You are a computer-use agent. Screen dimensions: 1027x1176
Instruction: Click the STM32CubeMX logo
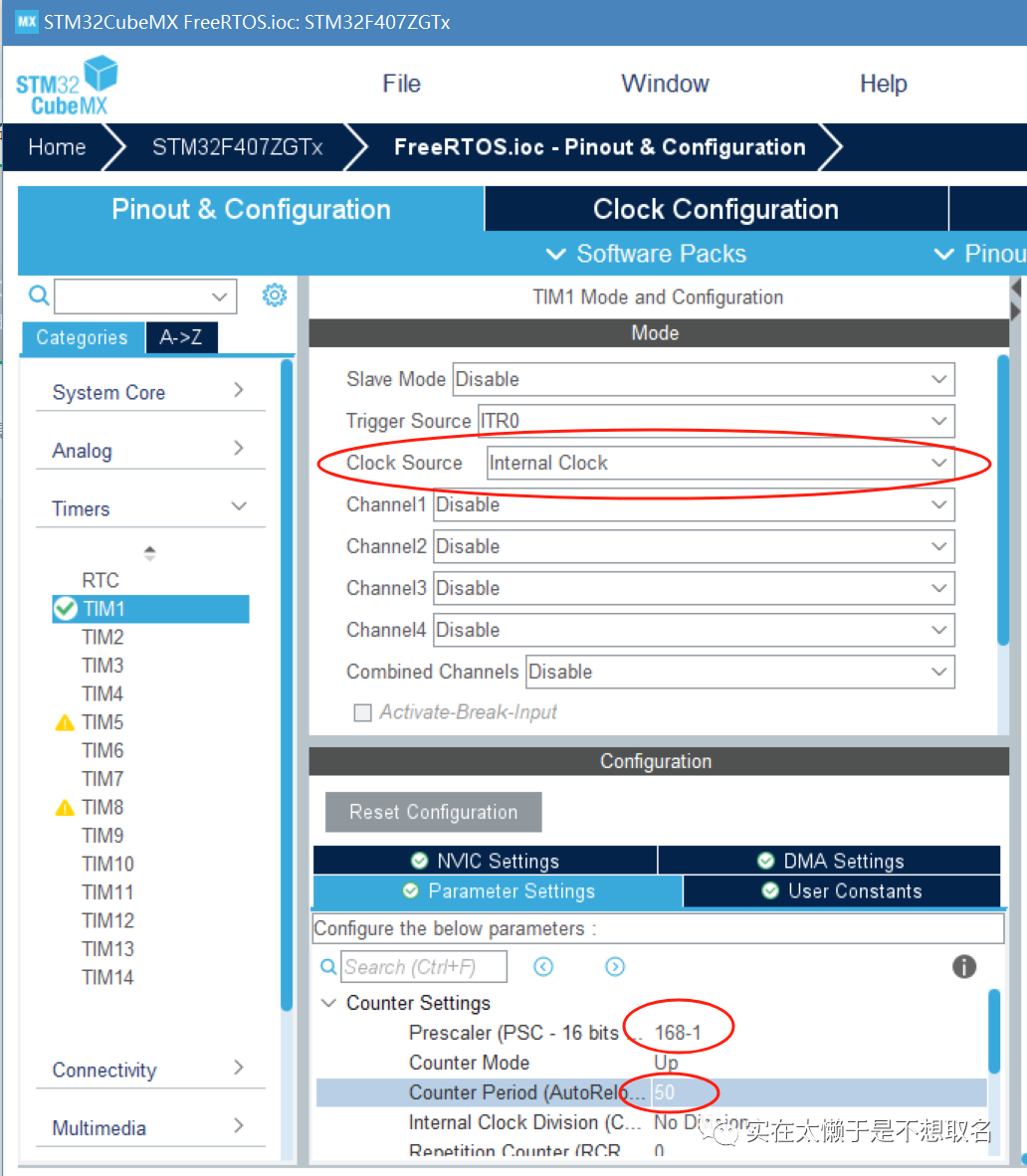(67, 86)
